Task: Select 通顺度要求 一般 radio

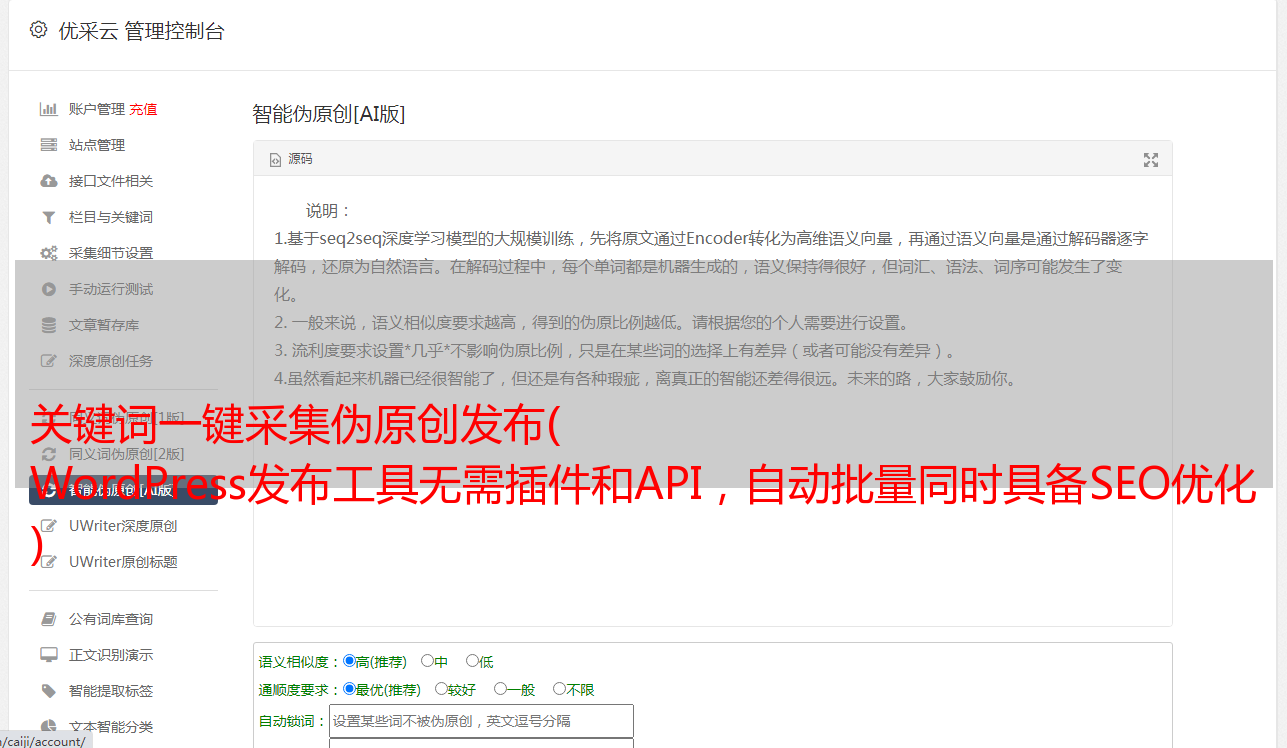Action: tap(500, 689)
